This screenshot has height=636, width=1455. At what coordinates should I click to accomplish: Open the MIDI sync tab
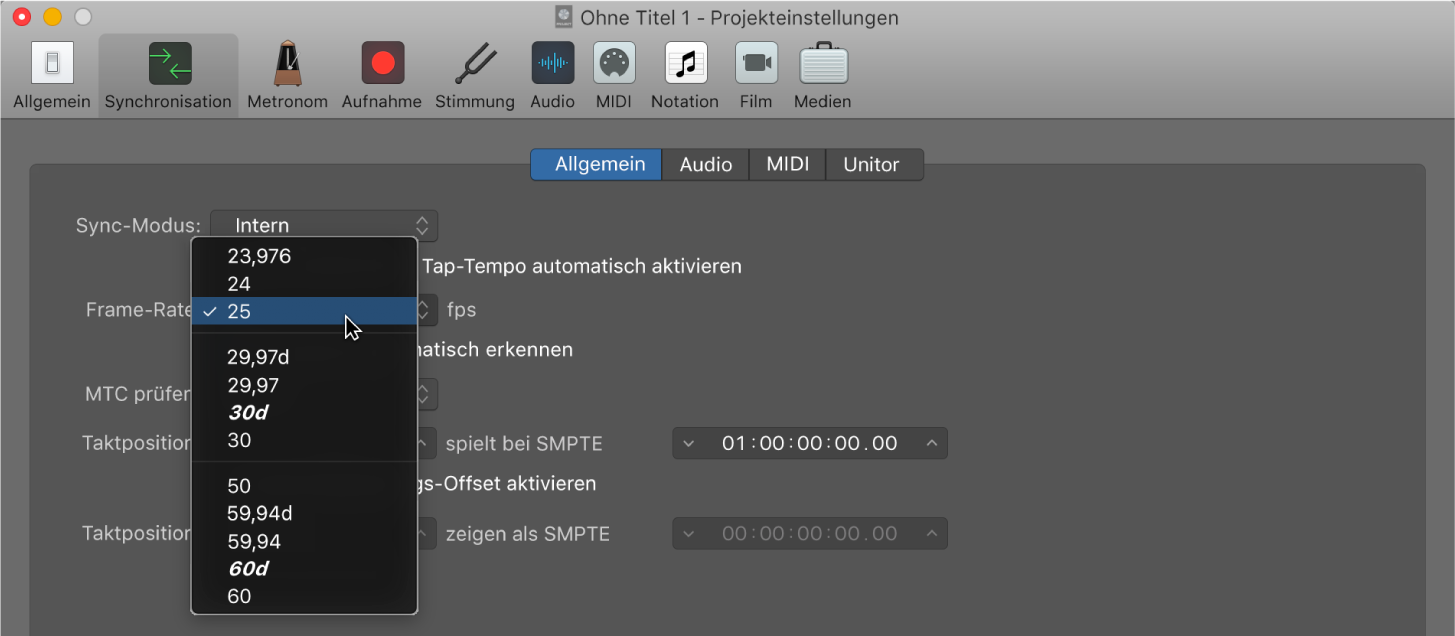[x=787, y=164]
